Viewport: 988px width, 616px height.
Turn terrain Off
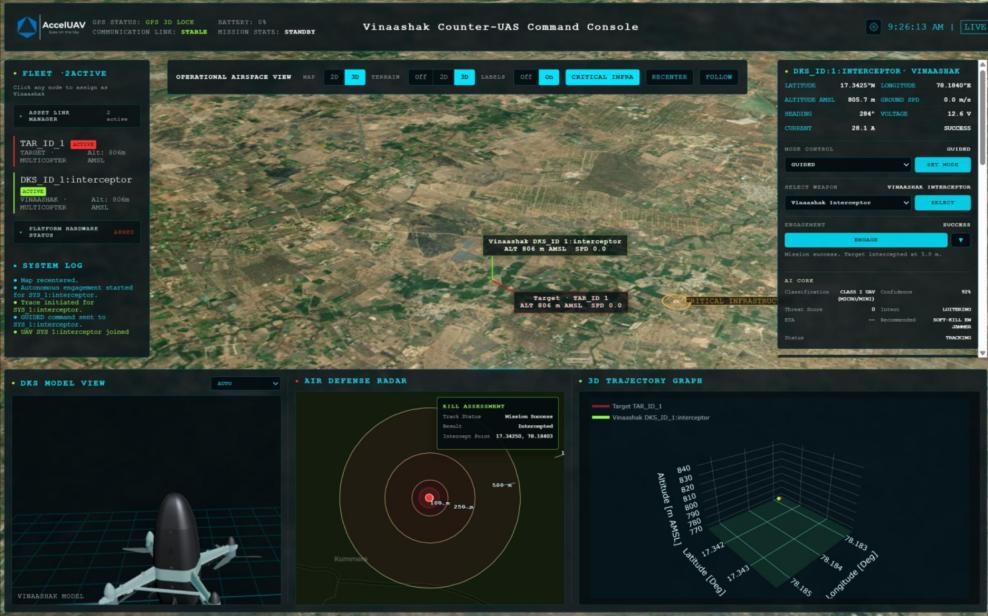pos(420,77)
